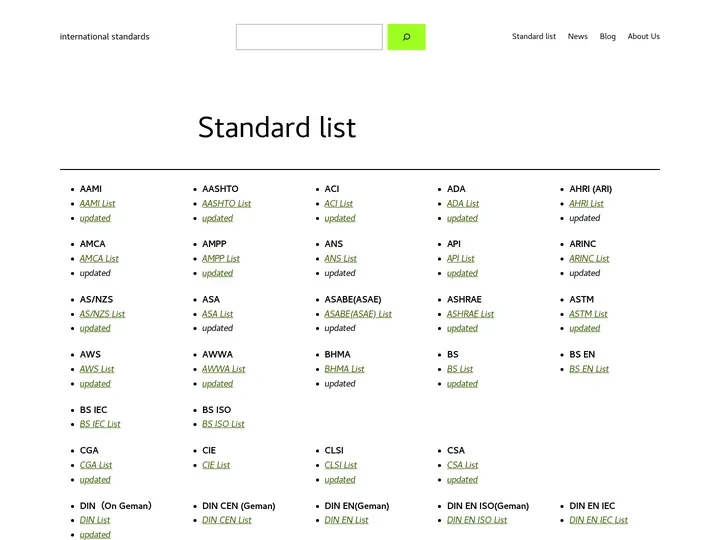Go to the News menu item
720x540 pixels.
(x=578, y=36)
